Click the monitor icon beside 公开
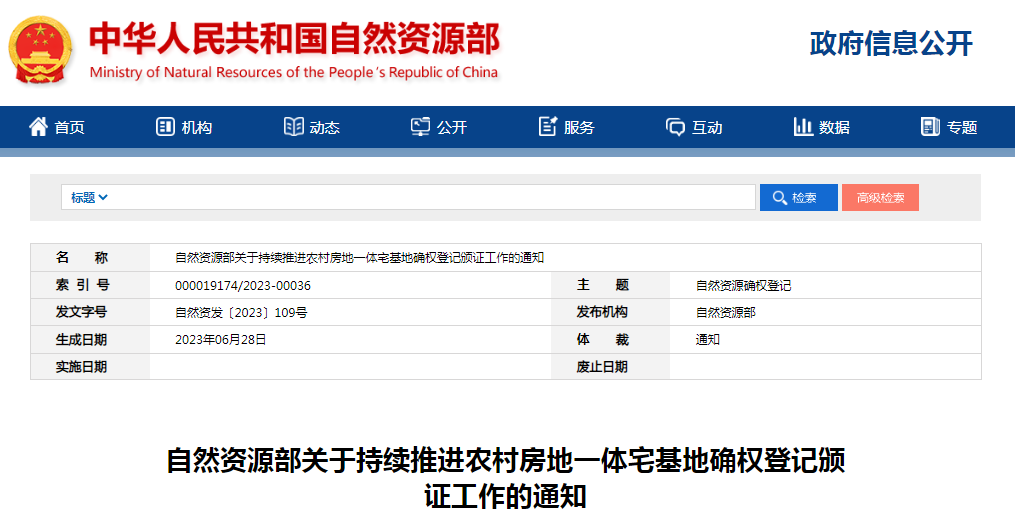This screenshot has height=519, width=1015. [x=420, y=127]
